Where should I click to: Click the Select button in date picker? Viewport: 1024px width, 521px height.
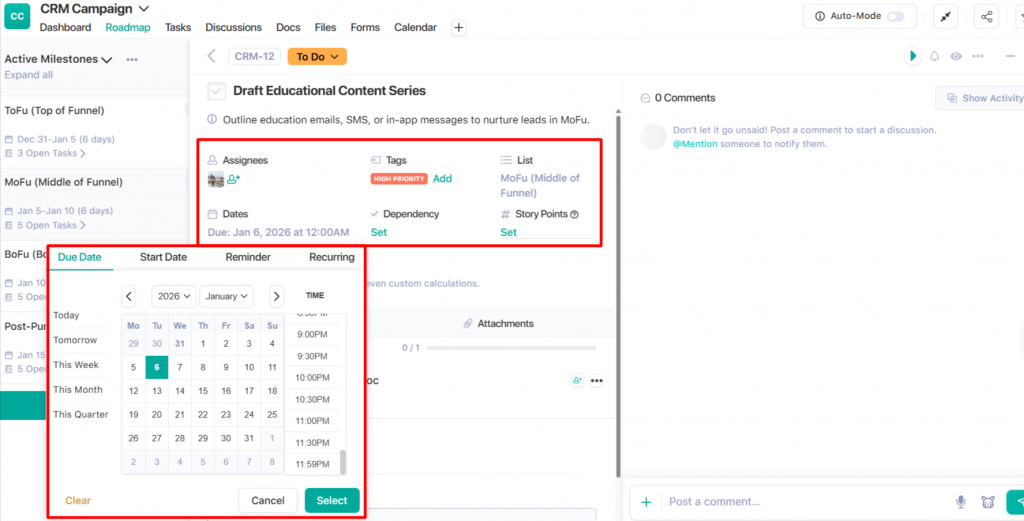point(332,501)
